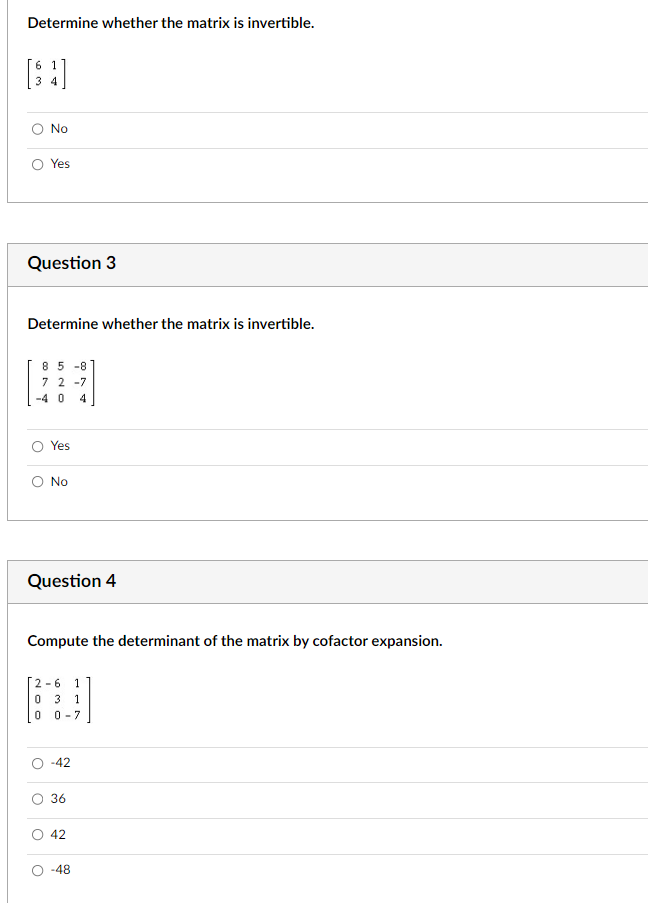Click the Question 3 header
648x903 pixels.
(72, 263)
